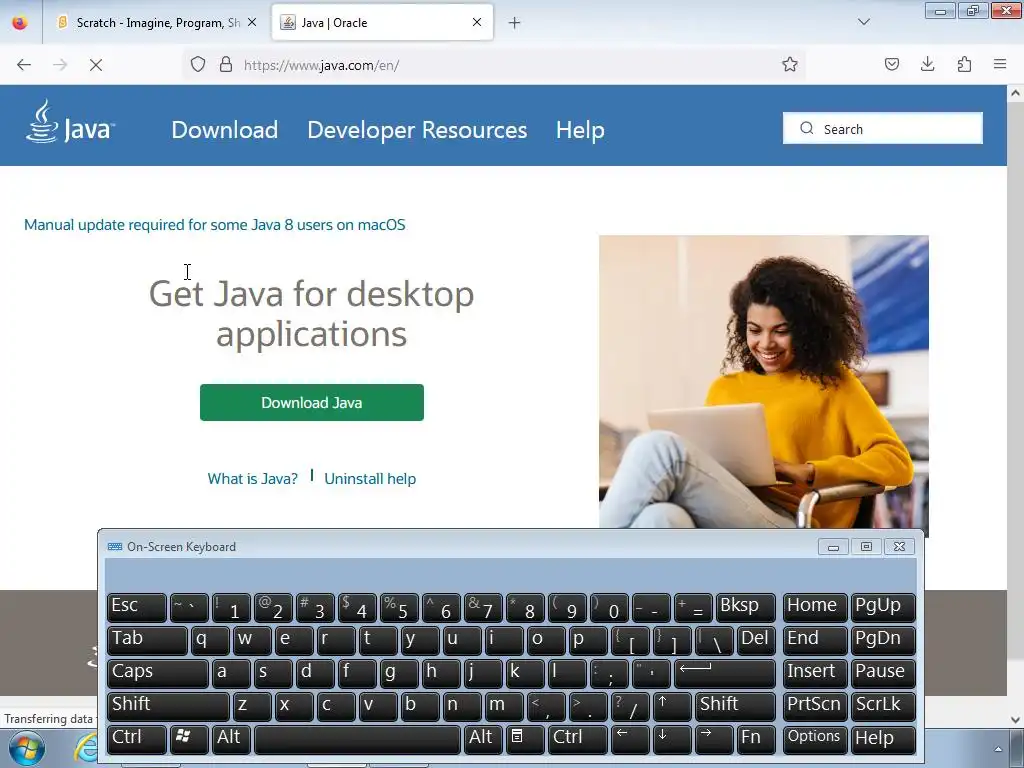Tap the number 5 key
Screen dimensions: 1024x768
(x=399, y=607)
